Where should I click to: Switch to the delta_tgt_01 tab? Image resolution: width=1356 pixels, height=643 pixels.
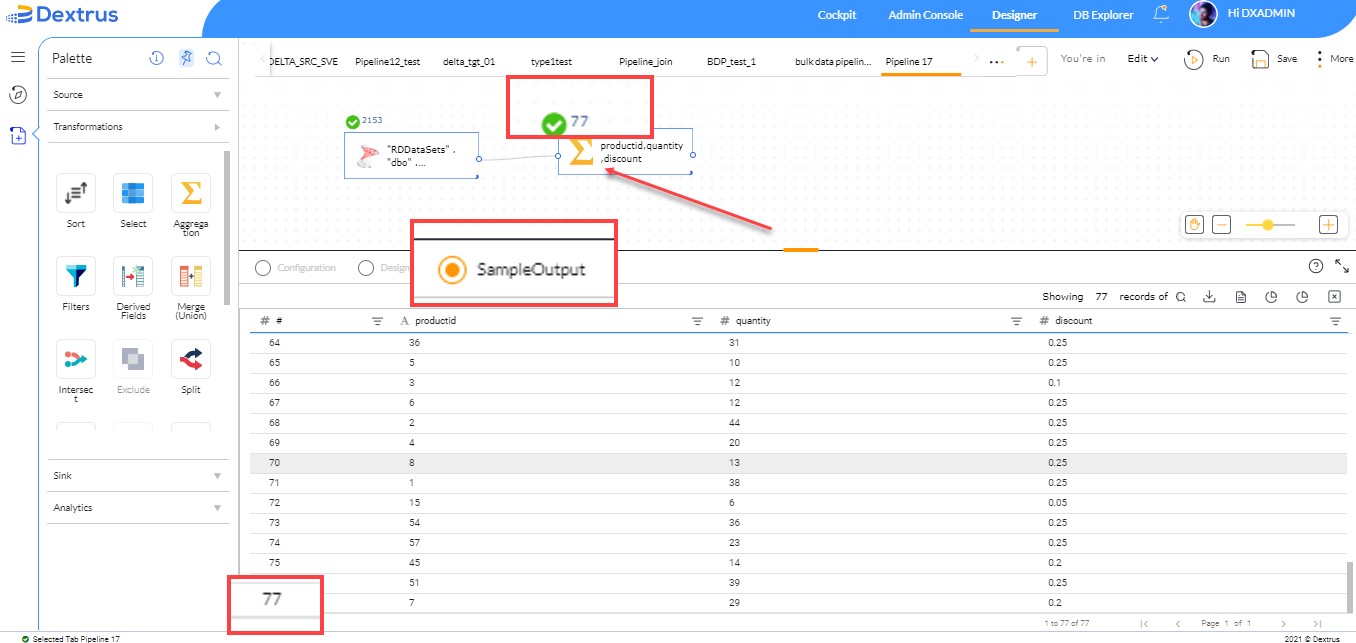point(469,62)
